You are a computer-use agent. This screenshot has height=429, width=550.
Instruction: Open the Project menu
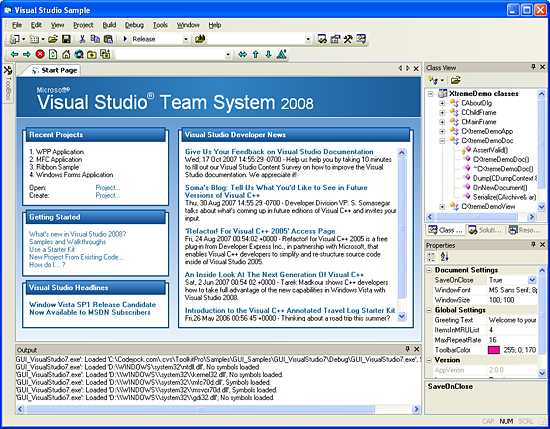coord(83,25)
